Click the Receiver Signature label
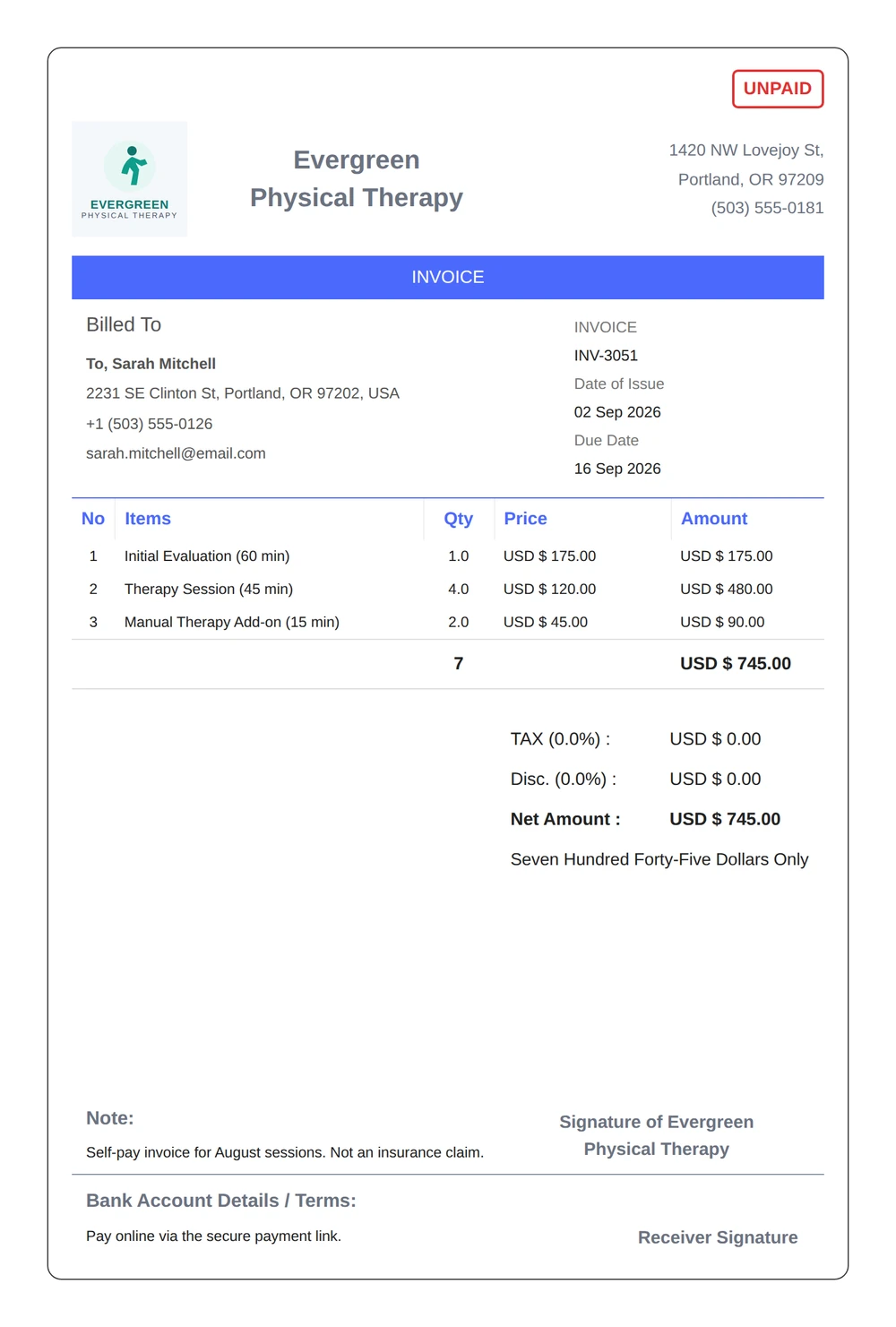The image size is (896, 1327). [718, 1238]
